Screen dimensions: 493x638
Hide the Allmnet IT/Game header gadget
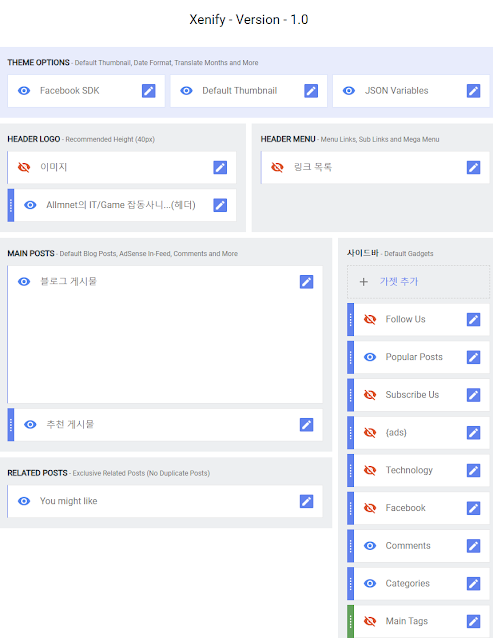(30, 205)
